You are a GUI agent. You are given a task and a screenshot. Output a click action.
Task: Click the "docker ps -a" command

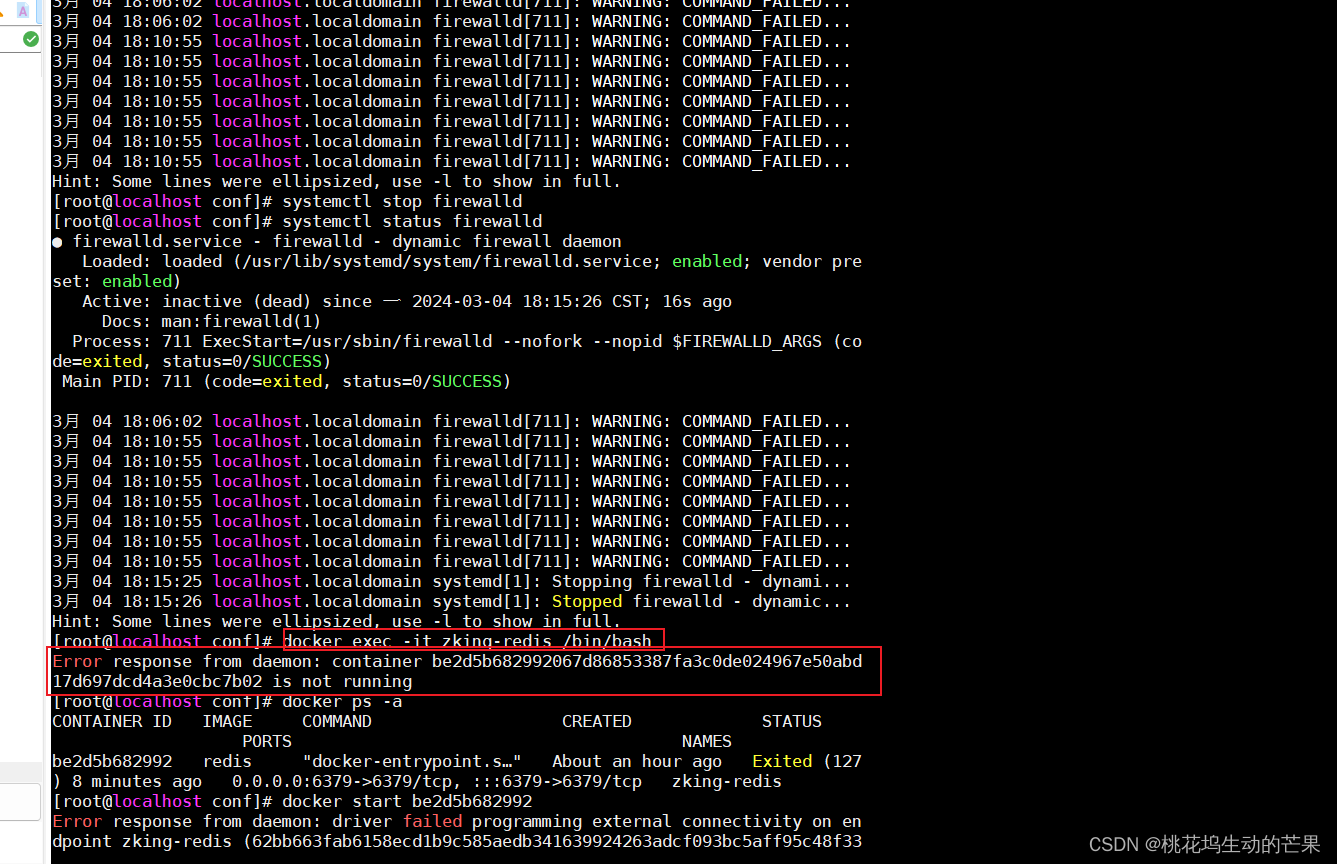(350, 701)
